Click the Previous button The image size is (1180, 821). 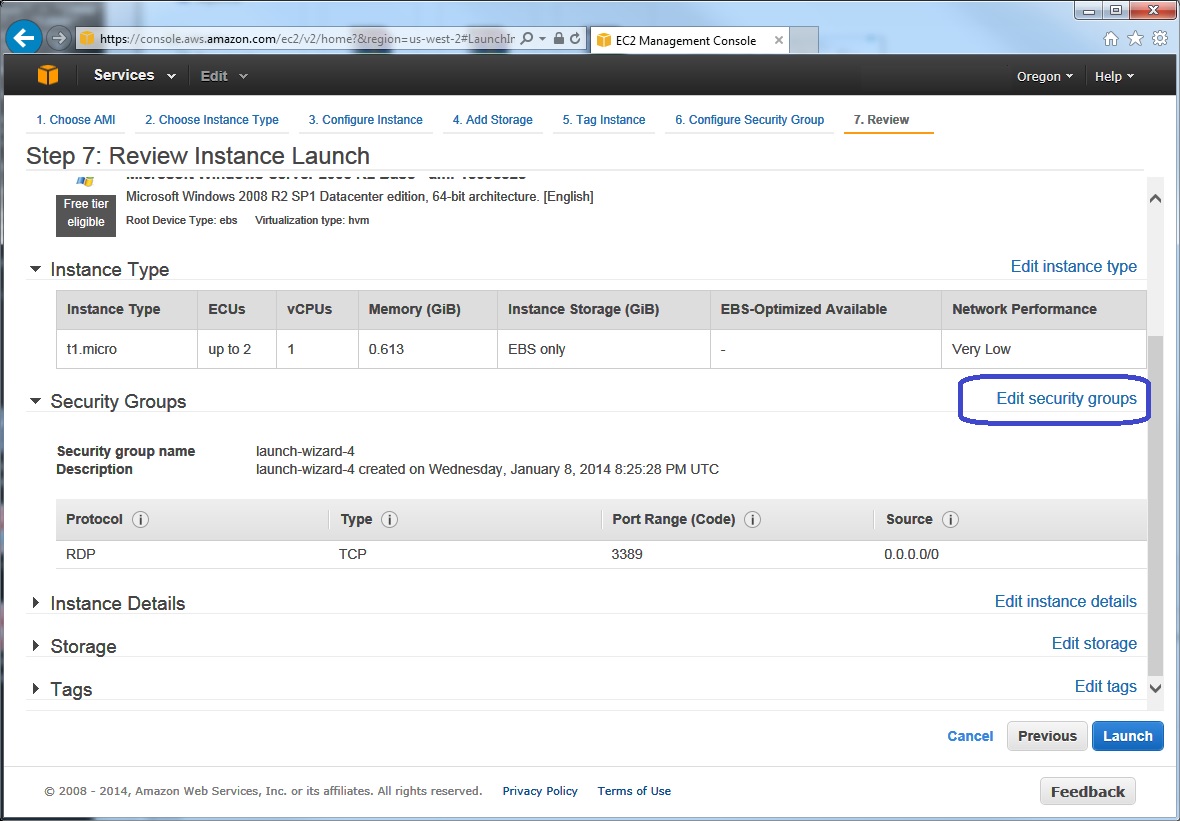click(x=1047, y=736)
